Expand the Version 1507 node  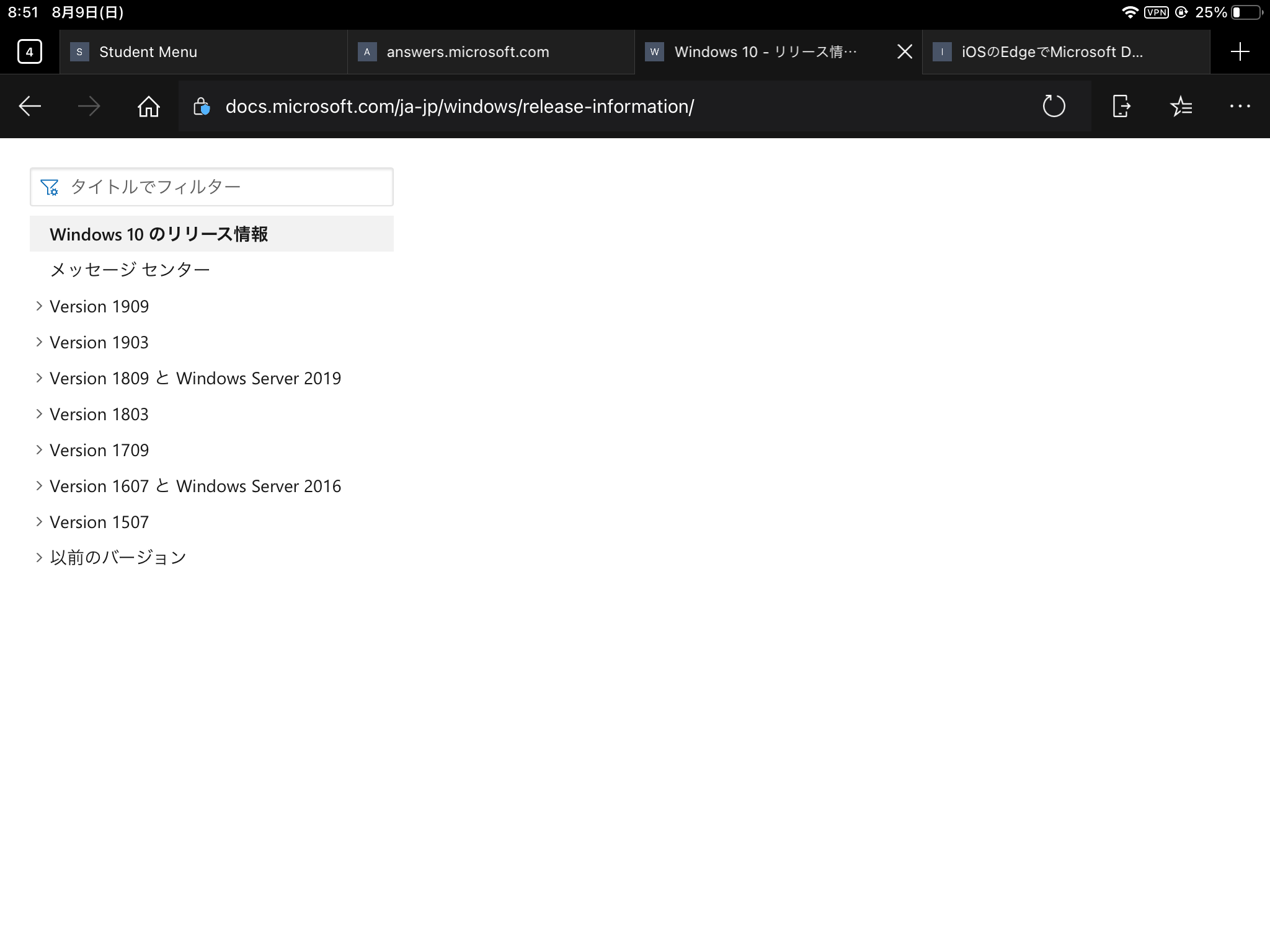pos(39,522)
